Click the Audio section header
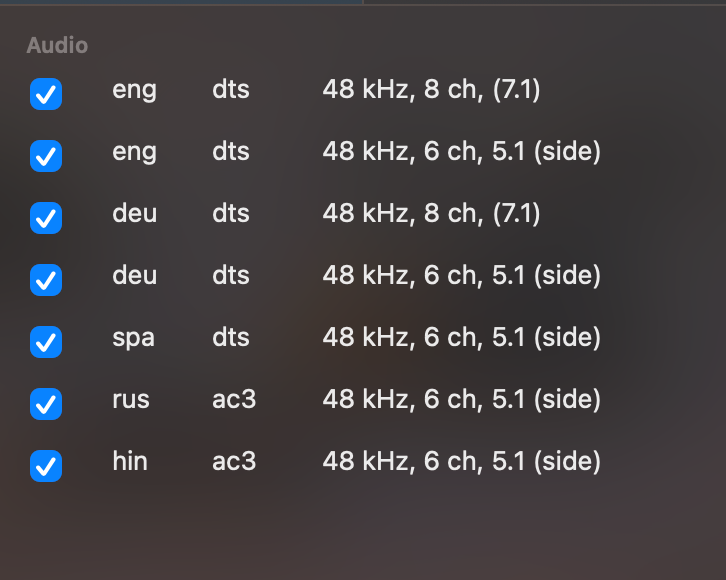Image resolution: width=726 pixels, height=580 pixels. [x=57, y=45]
